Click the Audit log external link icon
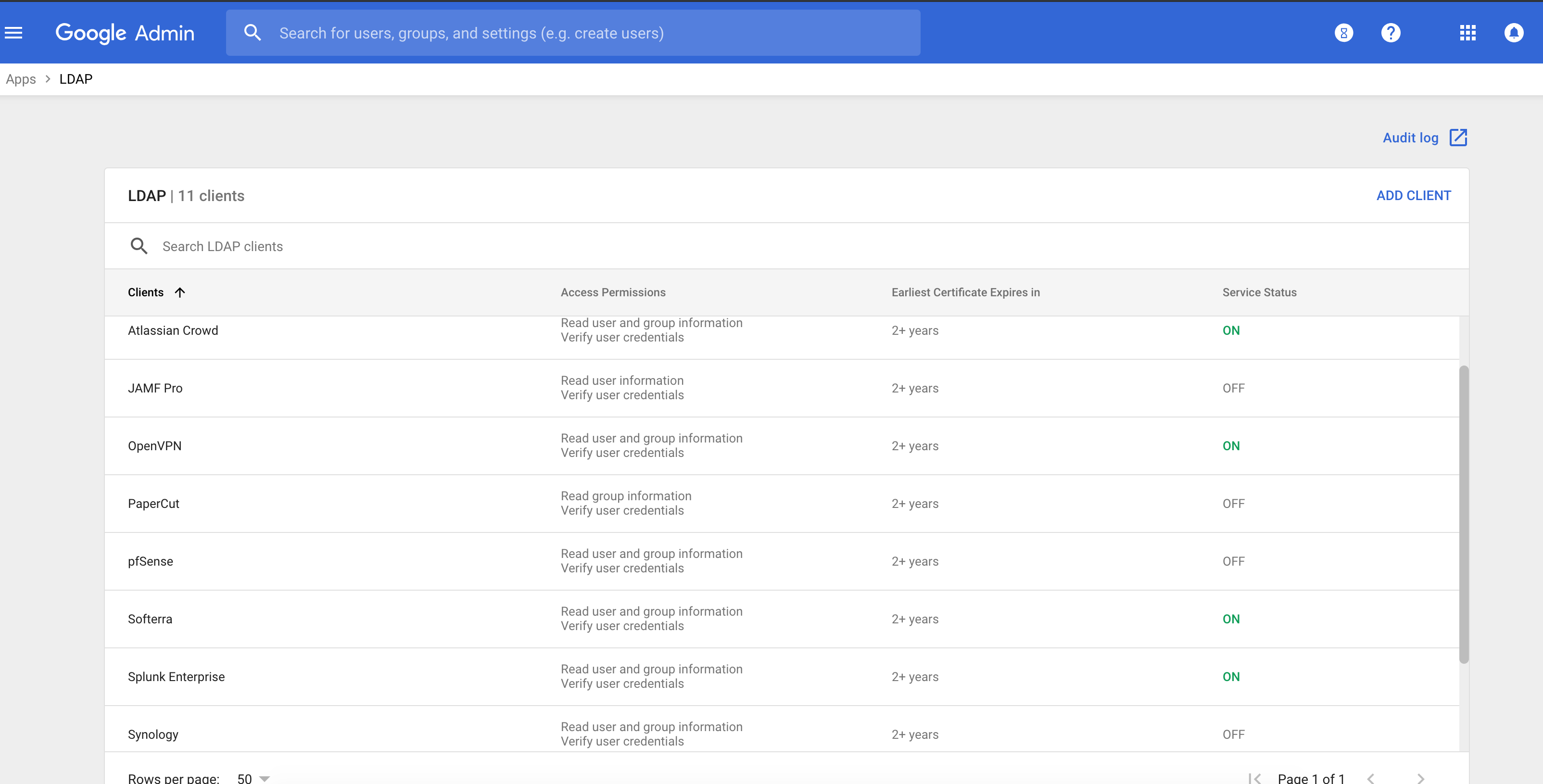This screenshot has width=1543, height=784. pos(1458,138)
